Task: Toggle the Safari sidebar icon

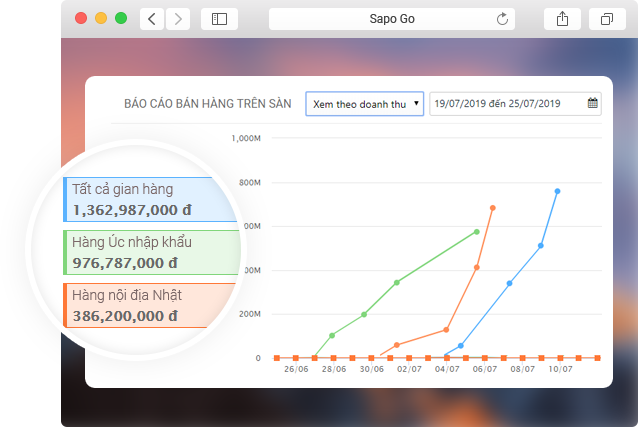Action: [x=219, y=18]
